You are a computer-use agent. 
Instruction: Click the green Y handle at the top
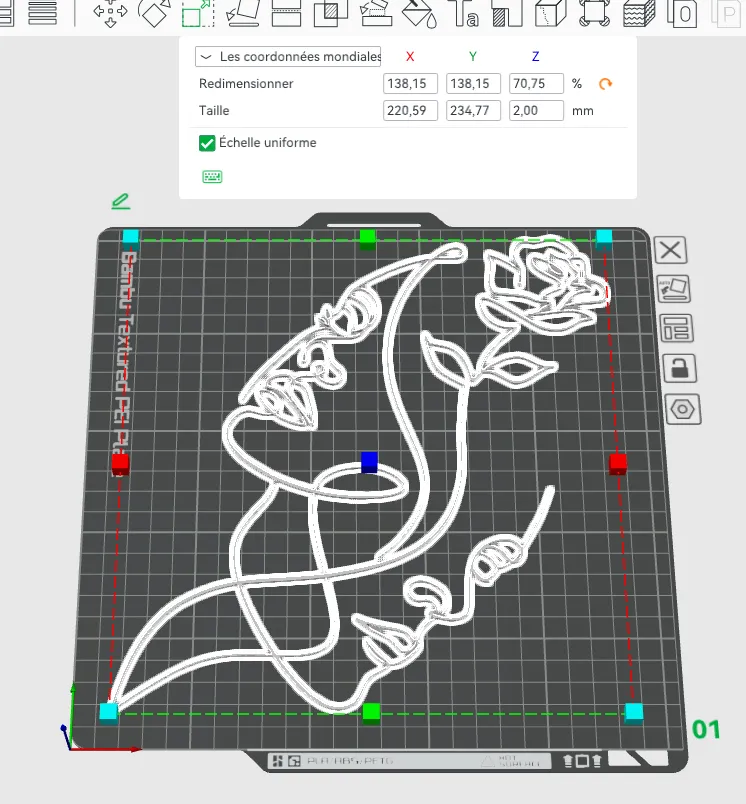click(x=368, y=240)
